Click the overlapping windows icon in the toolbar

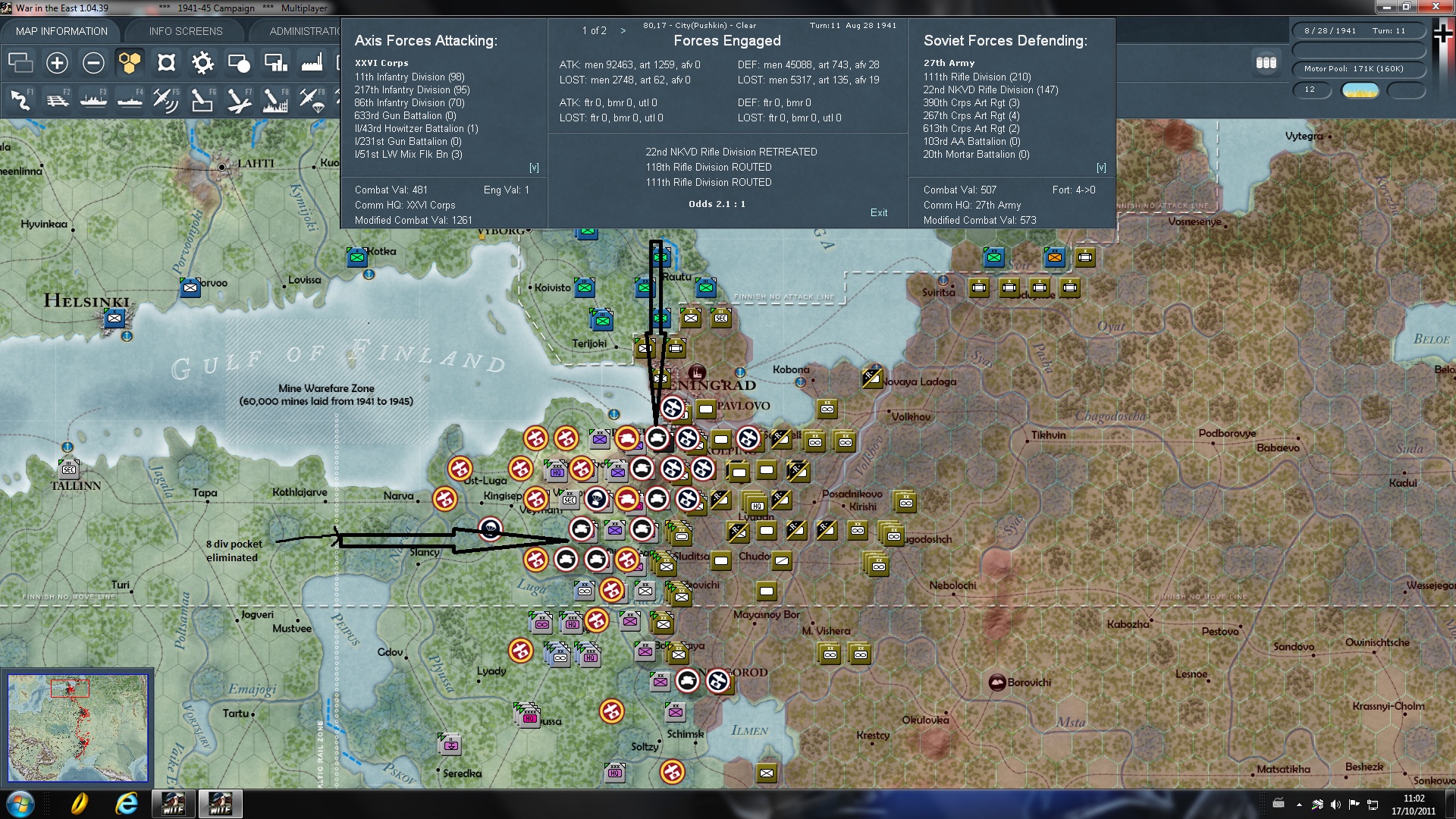pyautogui.click(x=20, y=63)
